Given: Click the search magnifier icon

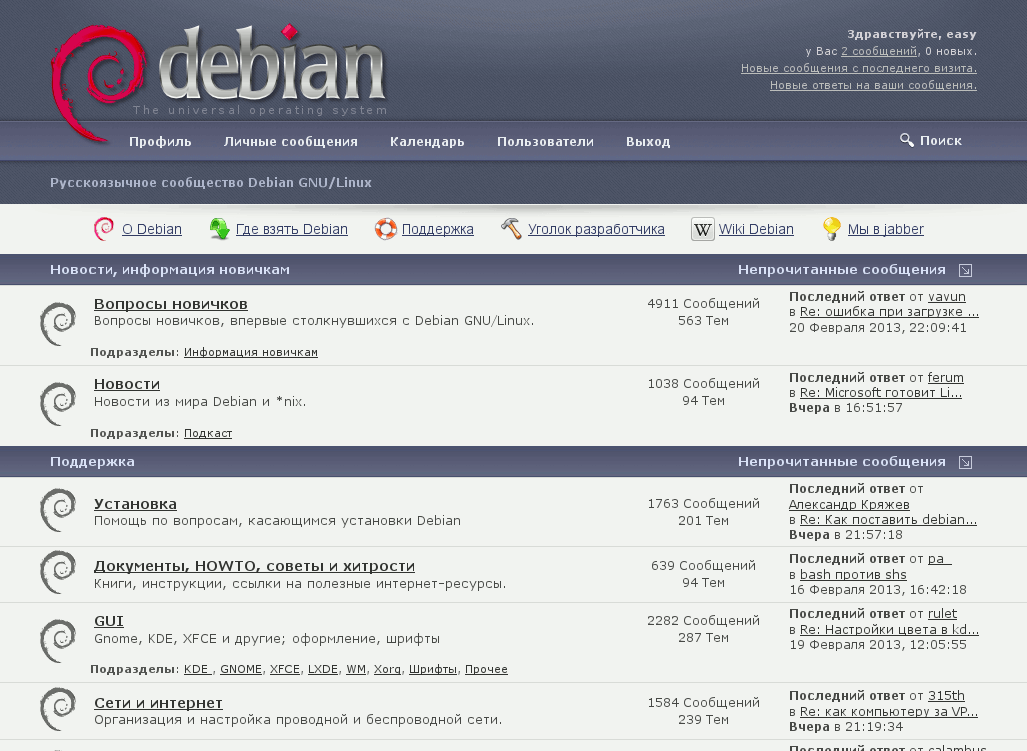Looking at the screenshot, I should pos(906,140).
